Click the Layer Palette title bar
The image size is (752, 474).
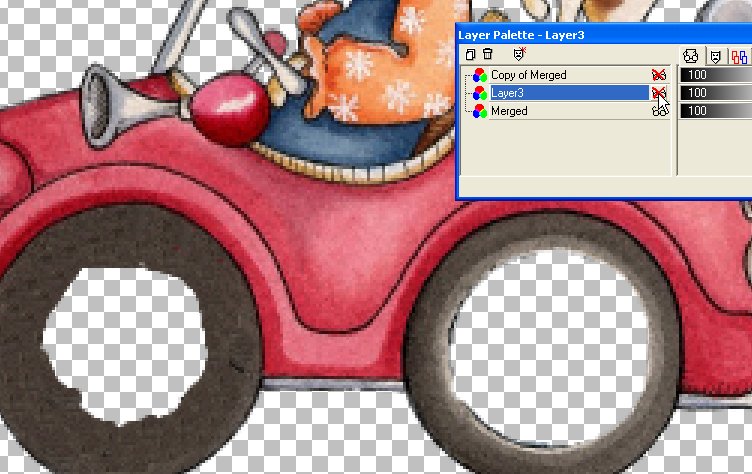pos(604,35)
